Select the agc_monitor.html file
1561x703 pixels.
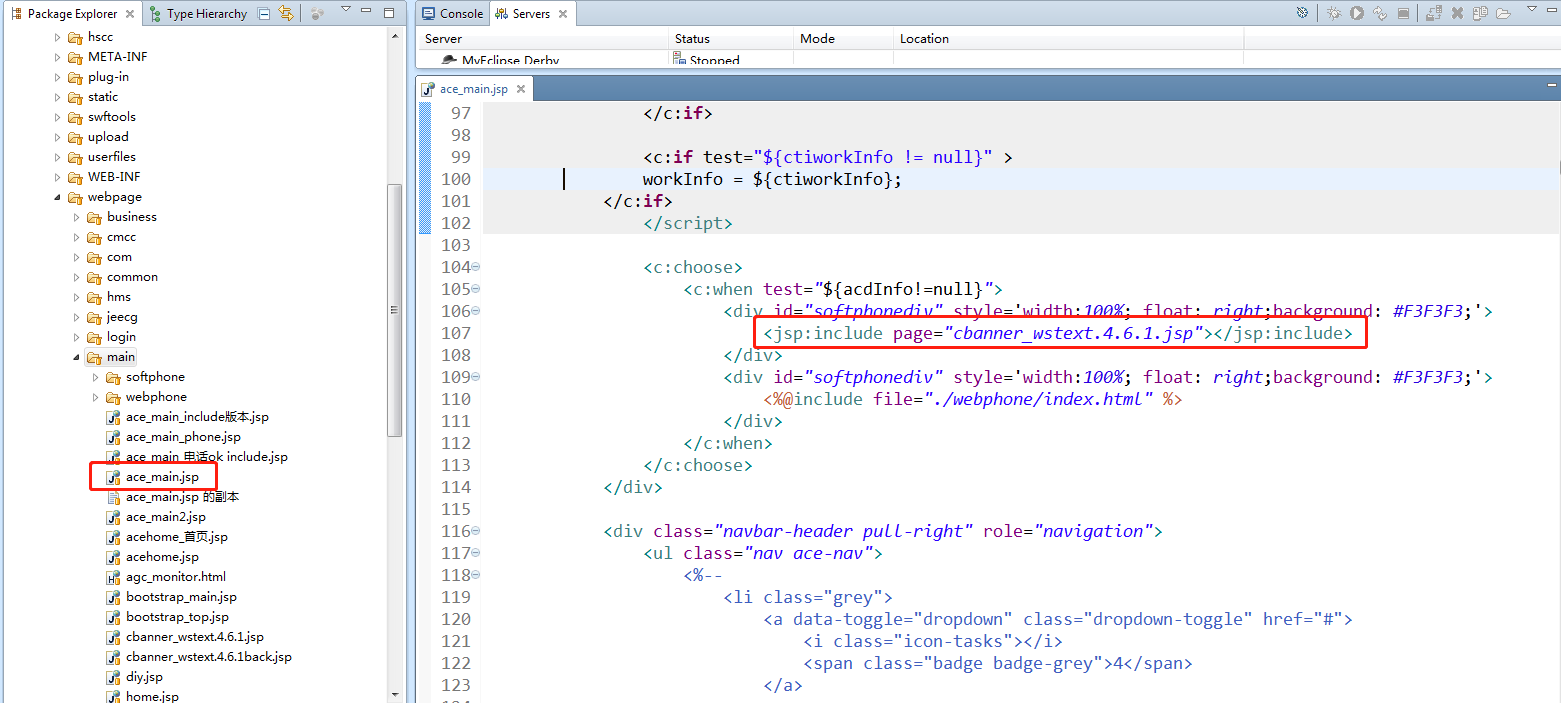pyautogui.click(x=176, y=577)
